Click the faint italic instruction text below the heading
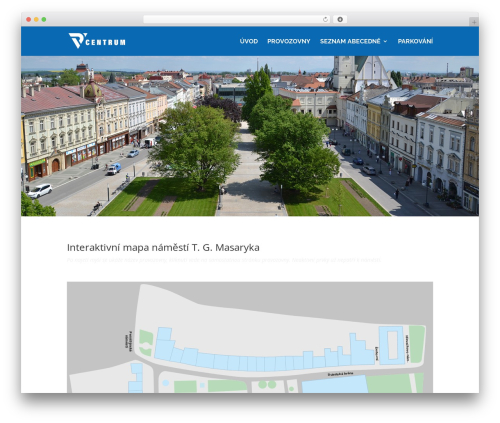Image resolution: width=500 pixels, height=423 pixels. click(x=224, y=260)
